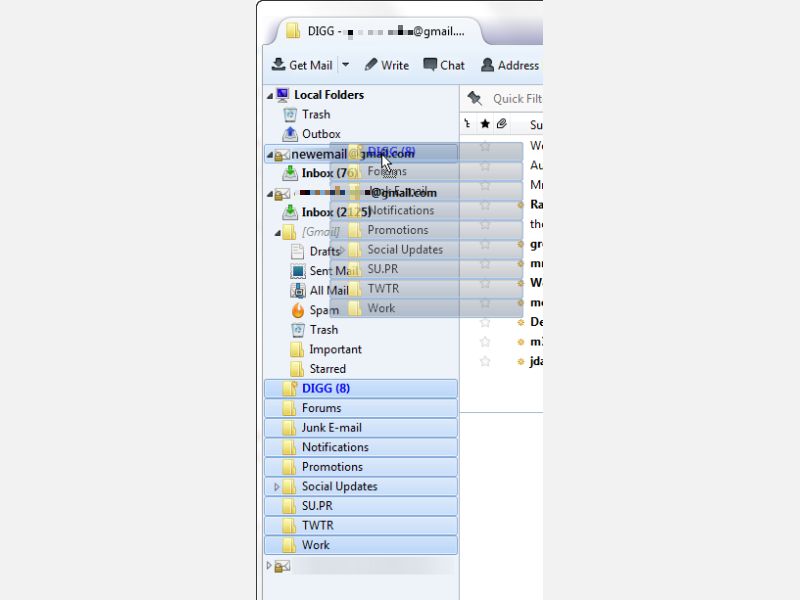Open the Get Mail dropdown arrow
Screen dimensions: 800x600
[x=345, y=65]
